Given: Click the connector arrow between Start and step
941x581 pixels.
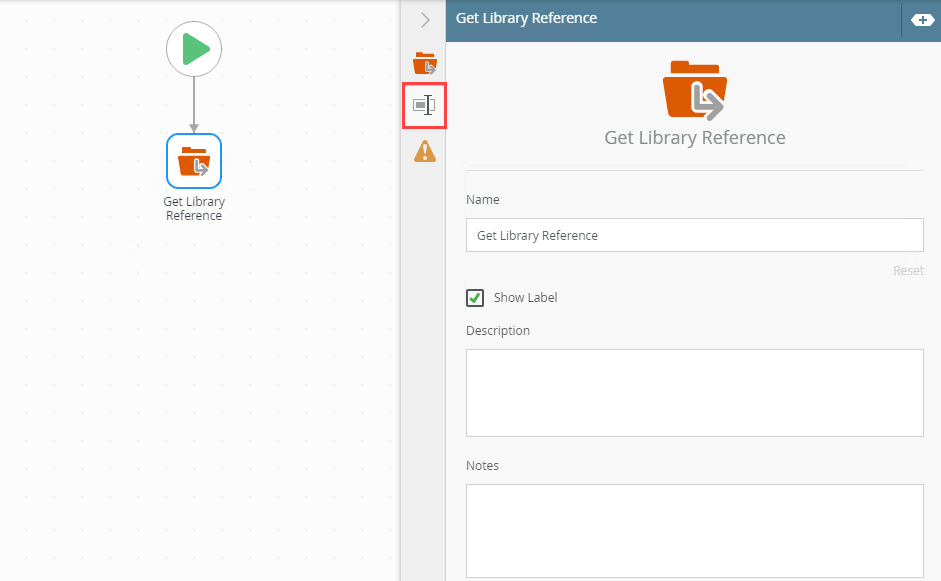Looking at the screenshot, I should [x=194, y=104].
